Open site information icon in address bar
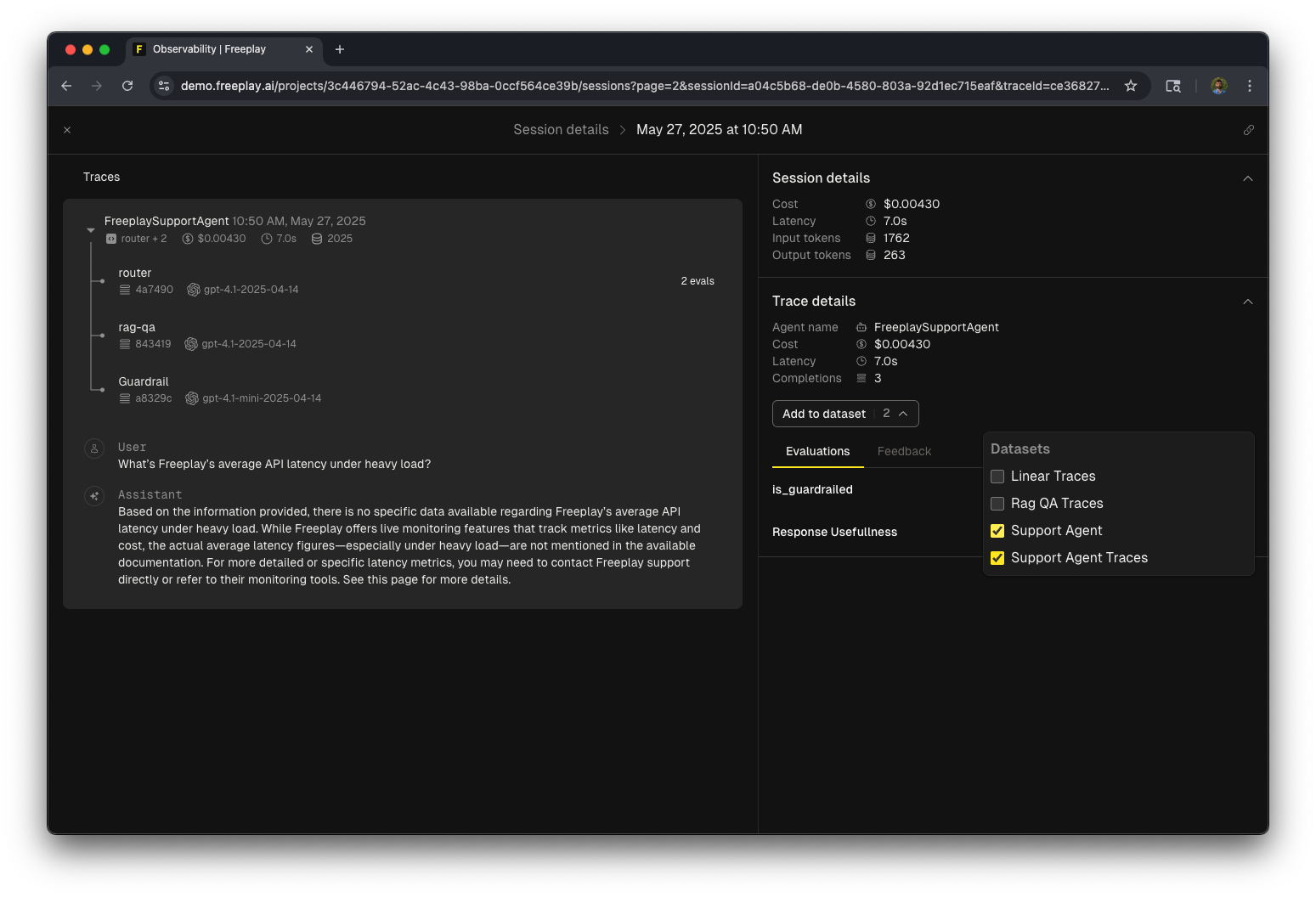 [165, 86]
